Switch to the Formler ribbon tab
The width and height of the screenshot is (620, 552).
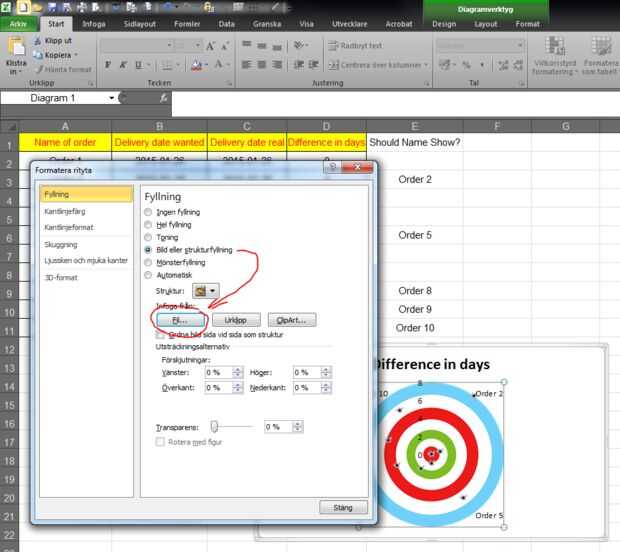tap(187, 24)
